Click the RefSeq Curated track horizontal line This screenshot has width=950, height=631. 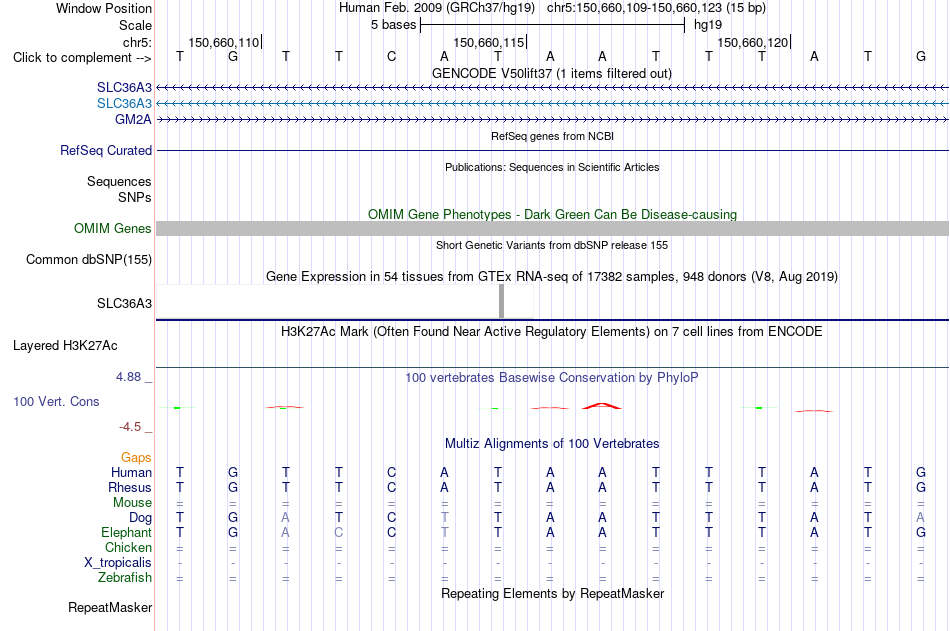click(552, 150)
